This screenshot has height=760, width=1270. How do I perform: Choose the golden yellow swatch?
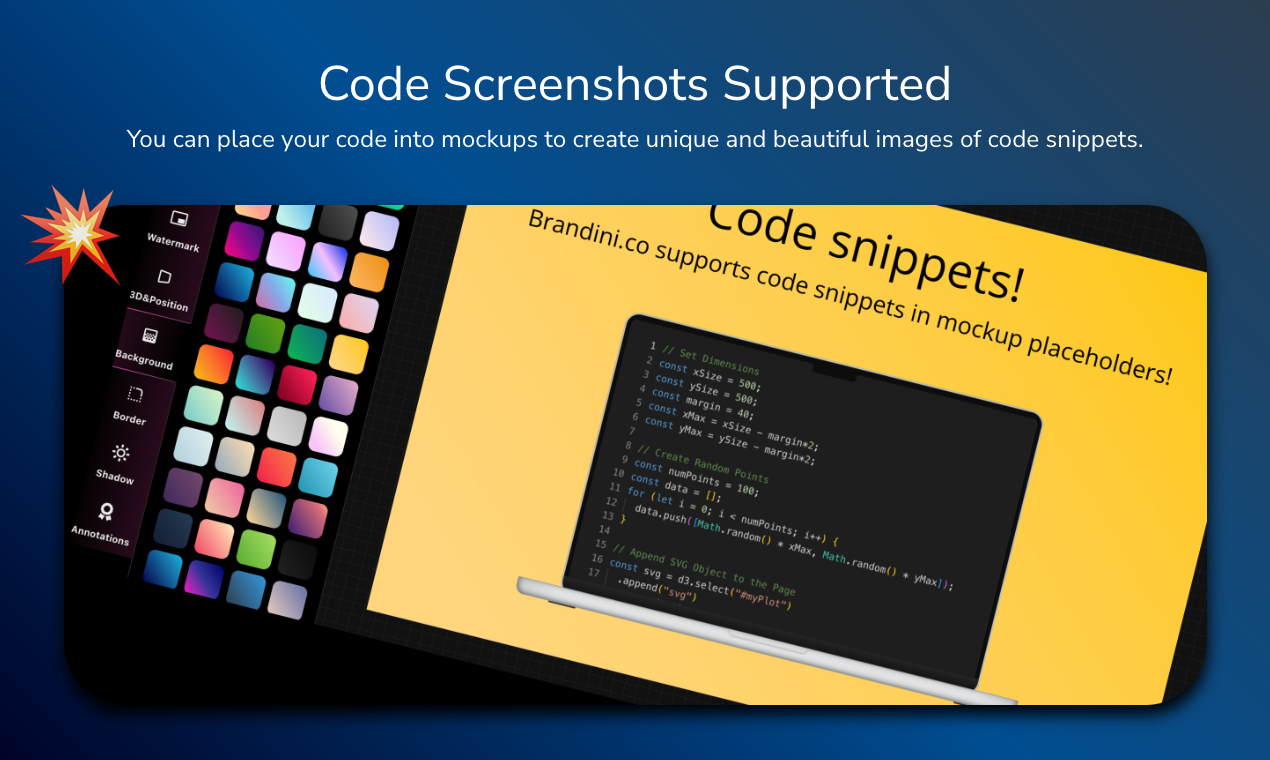pos(349,354)
